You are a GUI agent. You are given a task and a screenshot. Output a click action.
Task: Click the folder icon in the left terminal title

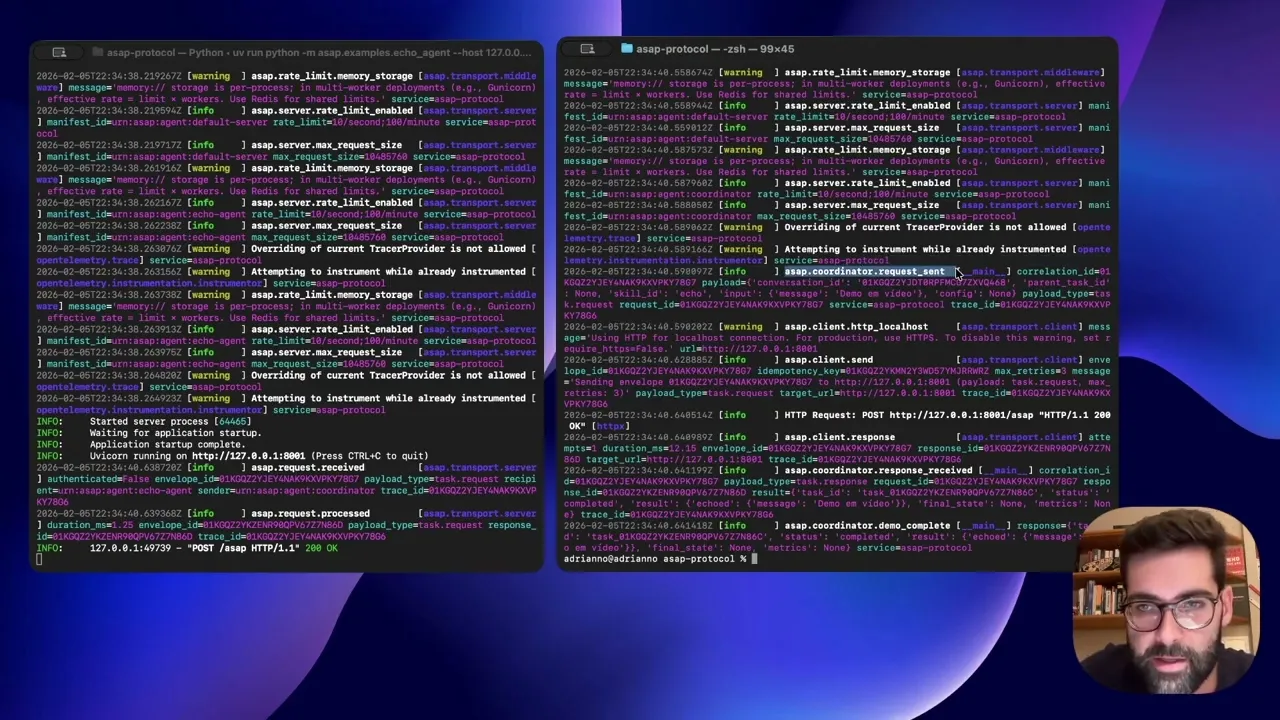pyautogui.click(x=98, y=52)
